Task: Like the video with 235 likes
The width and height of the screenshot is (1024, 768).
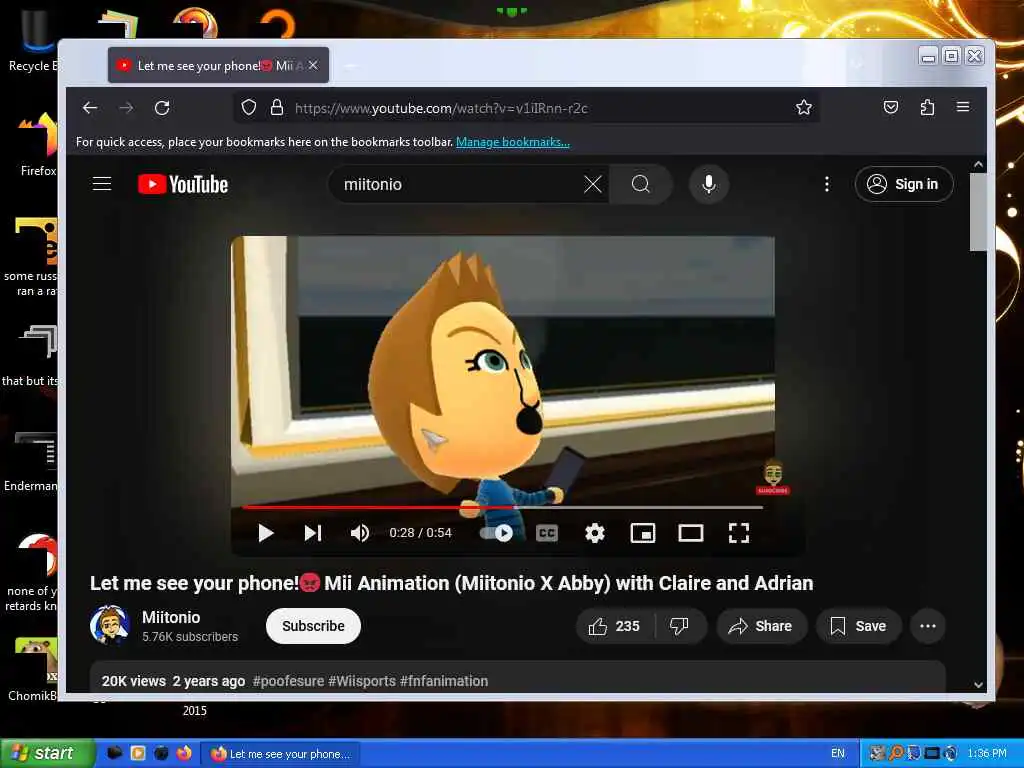Action: 615,626
